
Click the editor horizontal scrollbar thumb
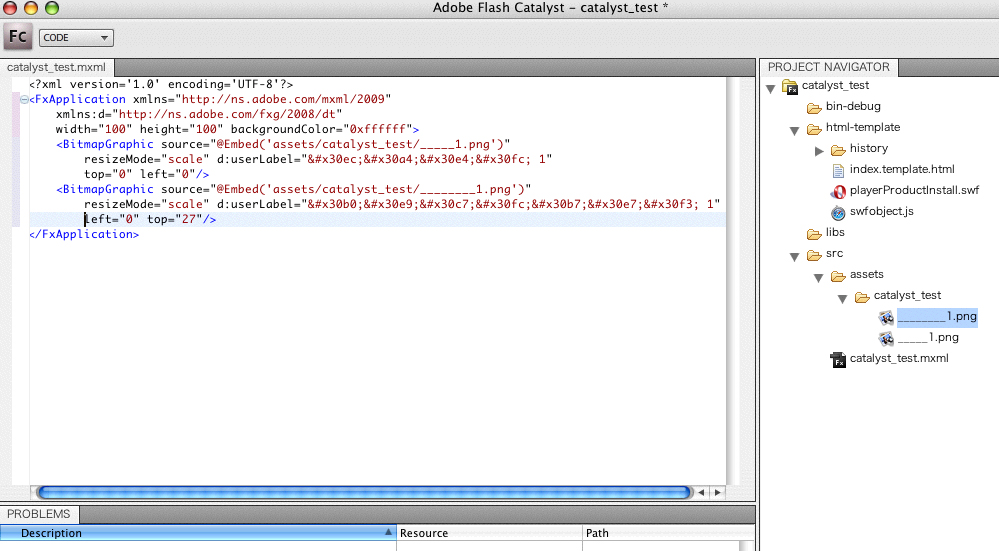[x=364, y=492]
